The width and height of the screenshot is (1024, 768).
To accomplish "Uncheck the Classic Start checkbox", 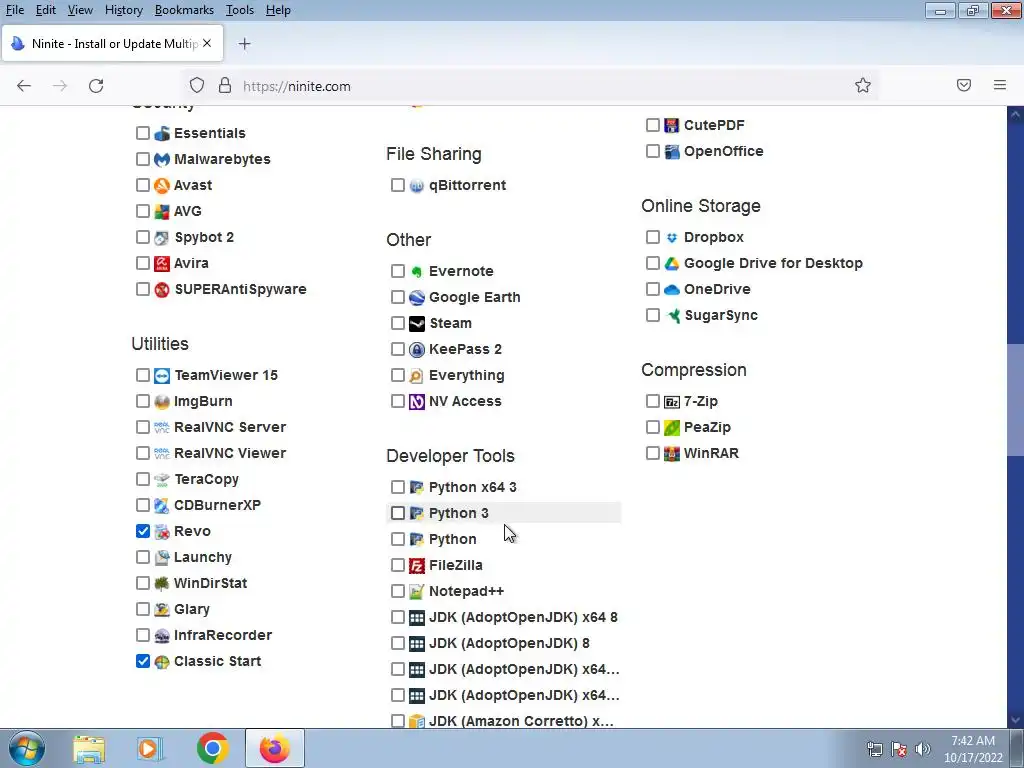I will (x=143, y=661).
